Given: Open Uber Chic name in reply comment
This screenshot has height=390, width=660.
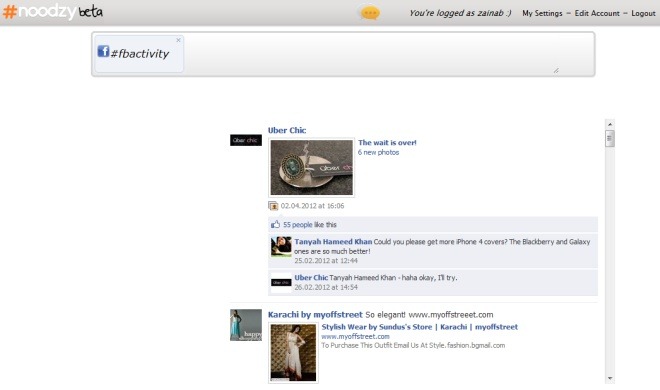Looking at the screenshot, I should [x=311, y=278].
